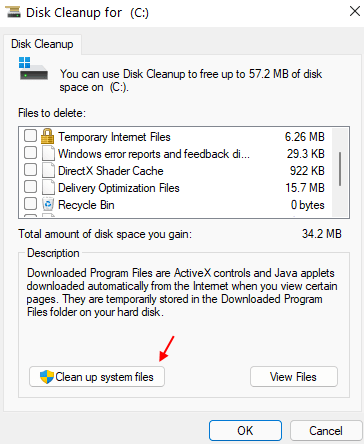Click the Windows drive icon above description
This screenshot has width=364, height=444.
click(x=33, y=68)
